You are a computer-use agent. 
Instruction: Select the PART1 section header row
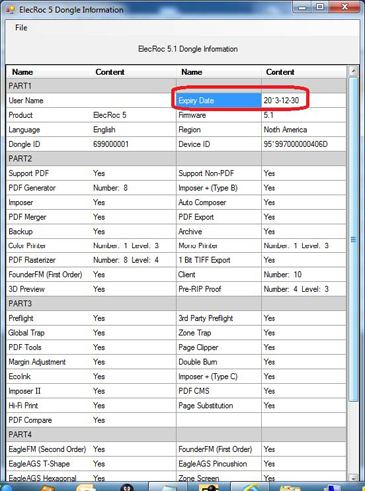(x=176, y=86)
